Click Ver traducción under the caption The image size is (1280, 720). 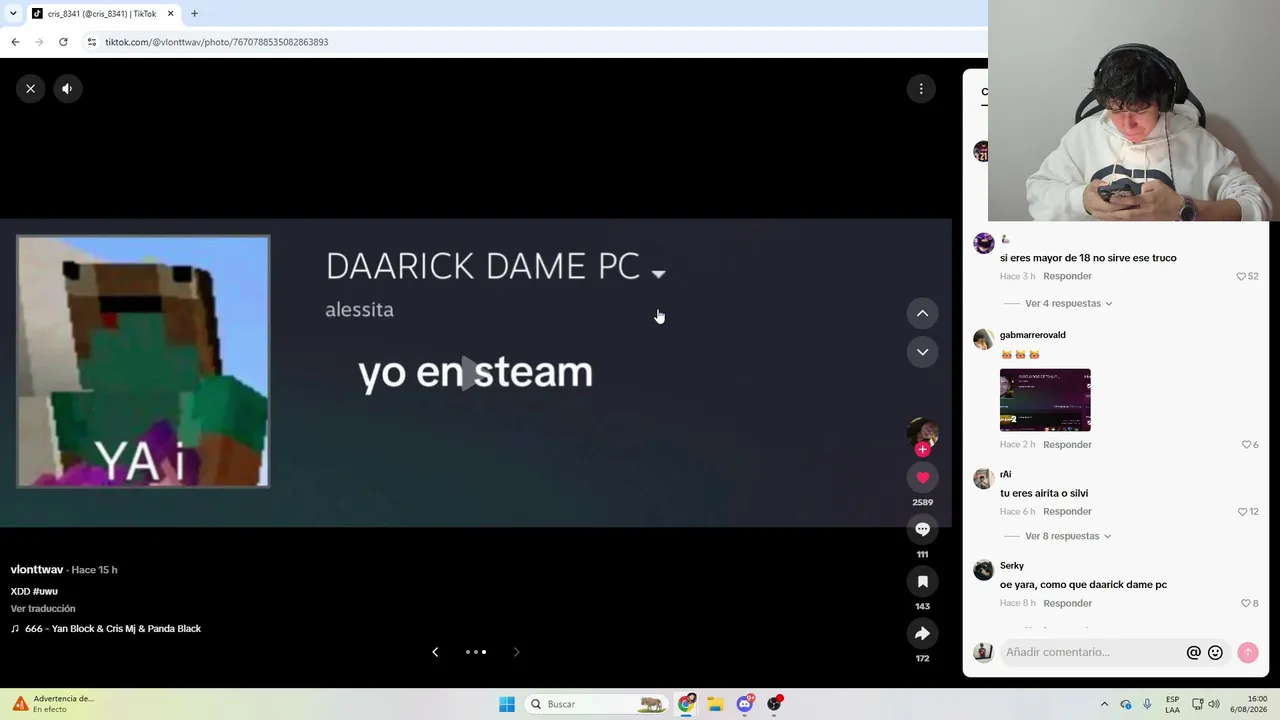point(43,609)
